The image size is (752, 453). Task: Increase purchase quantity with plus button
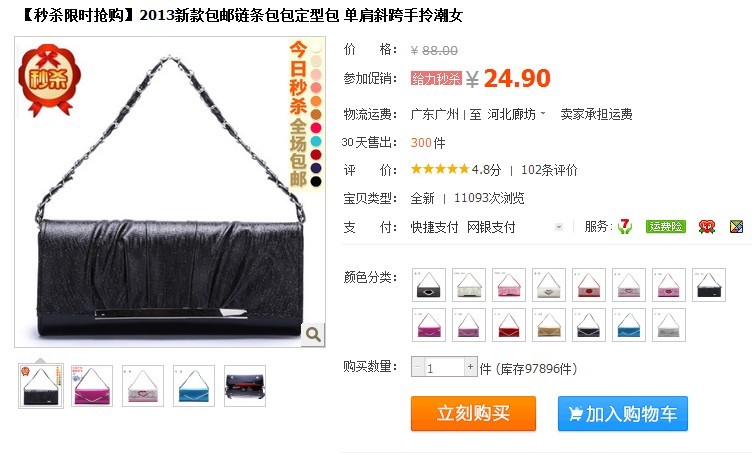pyautogui.click(x=470, y=367)
